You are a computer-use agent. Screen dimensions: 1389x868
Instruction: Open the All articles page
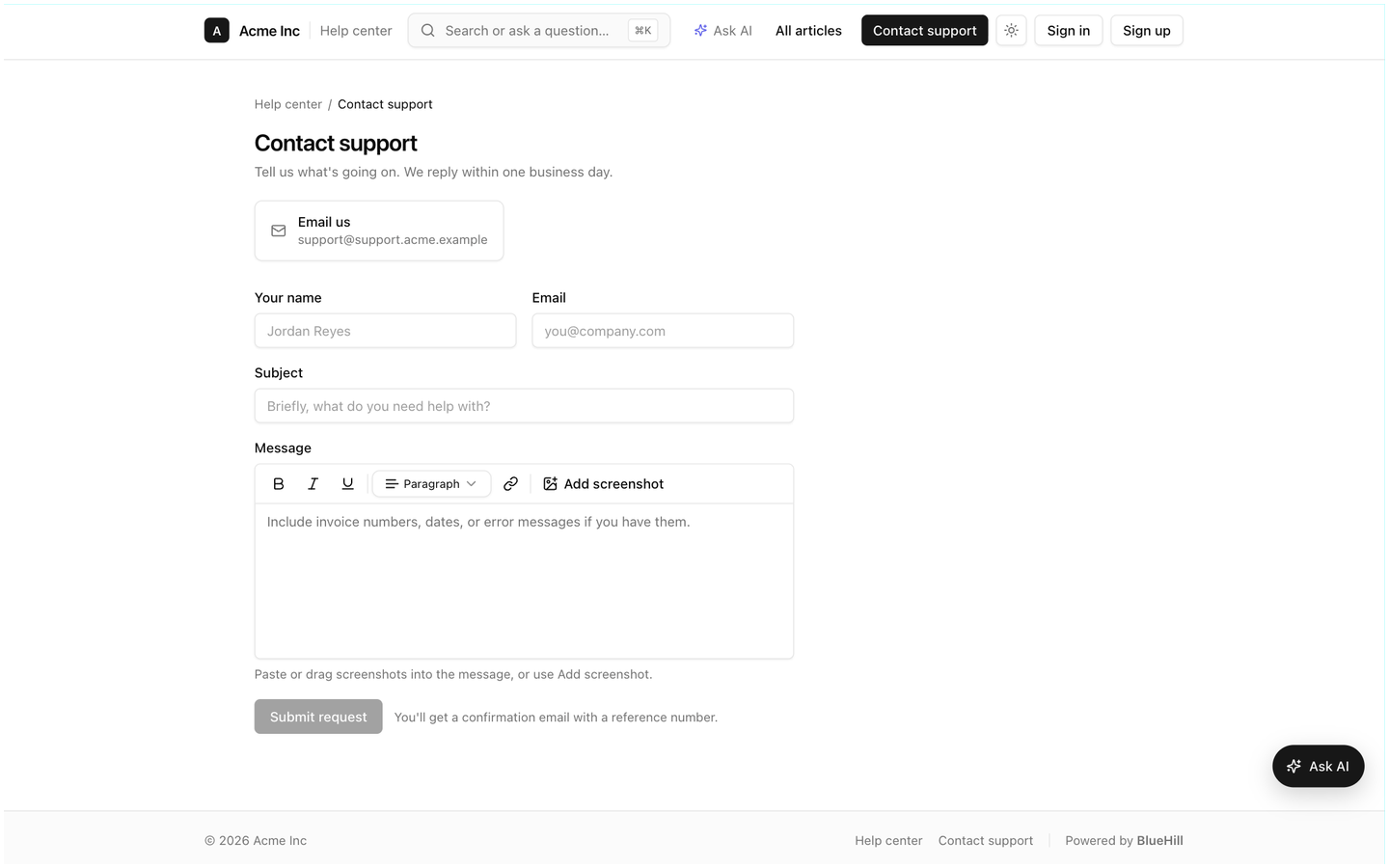(808, 31)
